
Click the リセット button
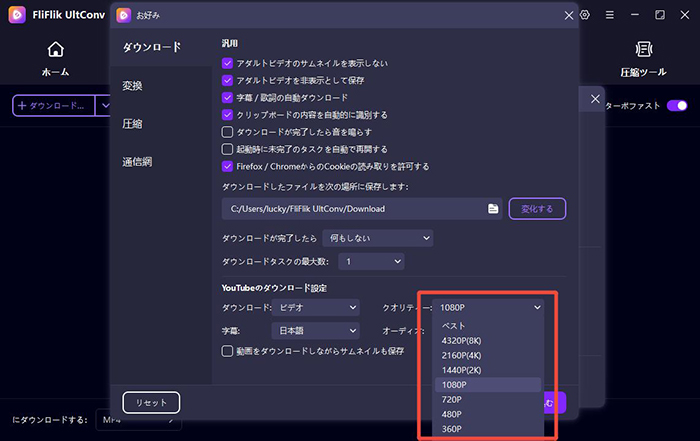[151, 403]
